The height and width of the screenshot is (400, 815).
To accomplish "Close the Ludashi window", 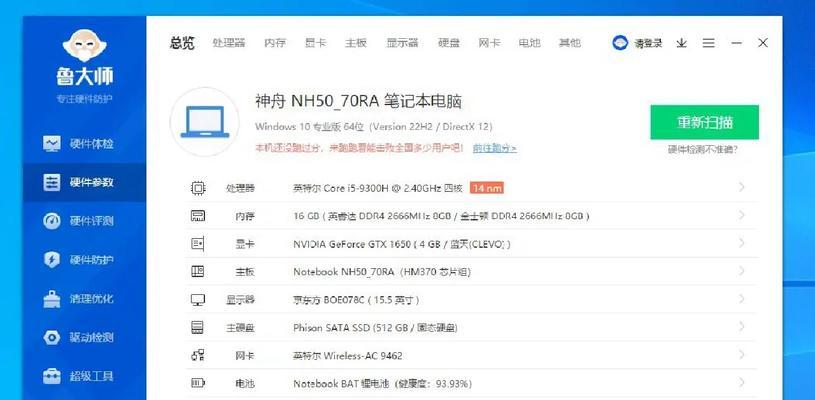I will [x=763, y=43].
